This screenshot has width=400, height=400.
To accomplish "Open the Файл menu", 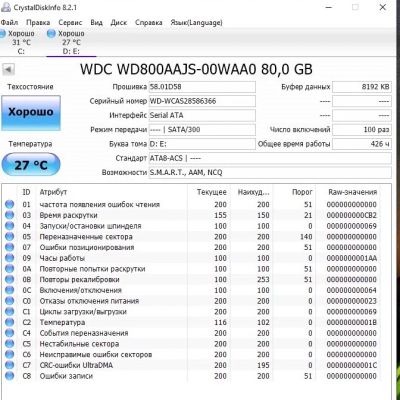I will pos(9,23).
